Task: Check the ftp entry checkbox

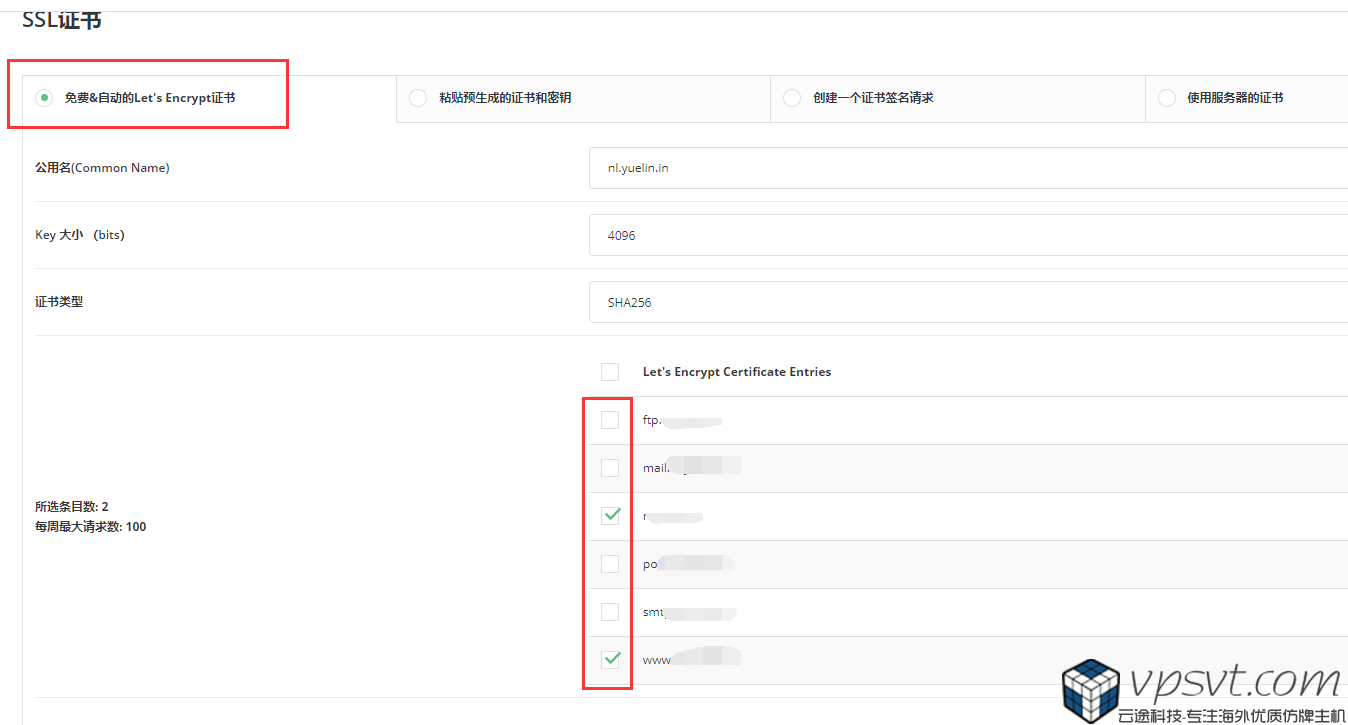Action: [609, 420]
